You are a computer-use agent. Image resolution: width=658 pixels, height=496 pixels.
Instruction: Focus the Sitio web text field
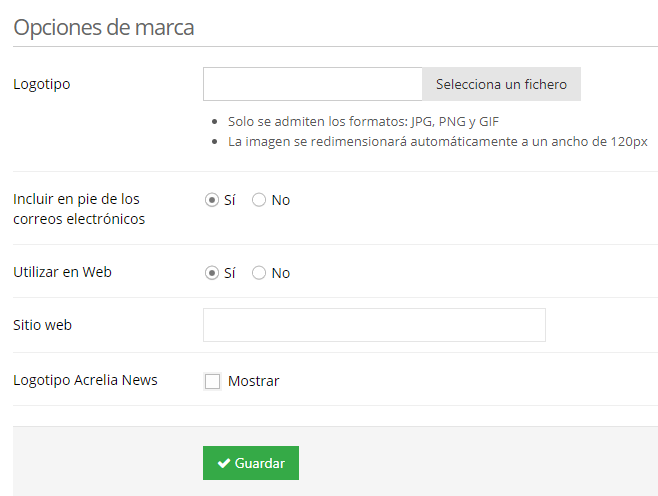click(x=374, y=325)
